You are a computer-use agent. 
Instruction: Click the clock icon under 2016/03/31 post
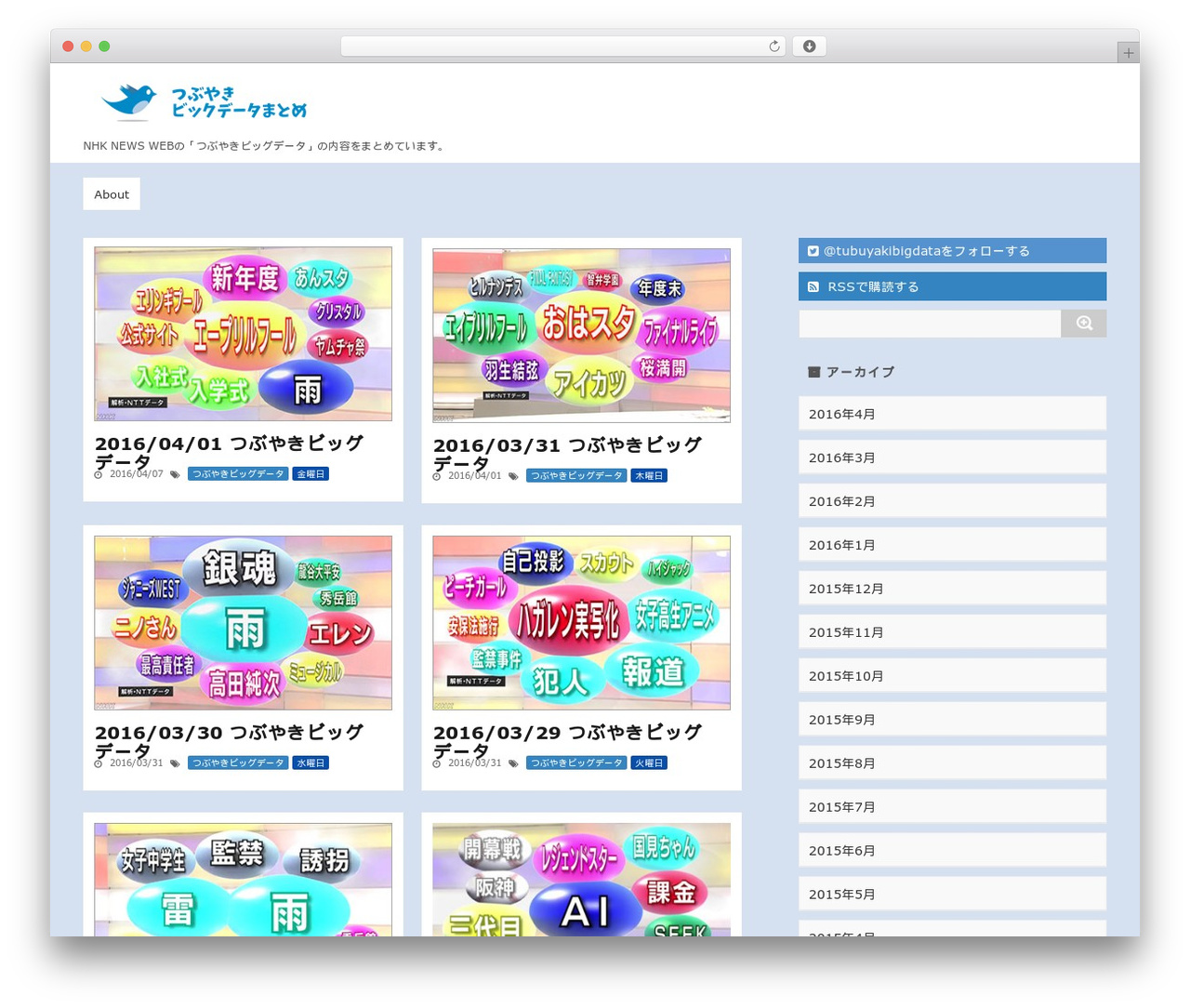click(x=437, y=476)
